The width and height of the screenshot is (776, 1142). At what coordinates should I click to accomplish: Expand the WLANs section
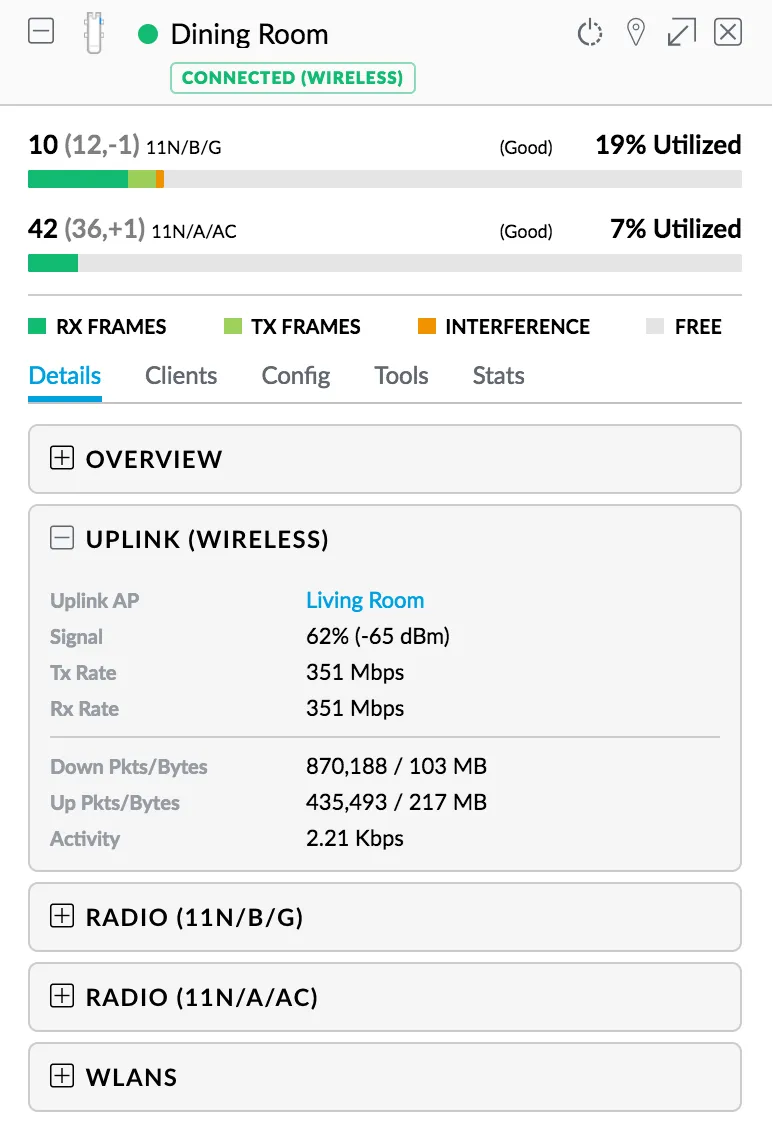tap(62, 1076)
